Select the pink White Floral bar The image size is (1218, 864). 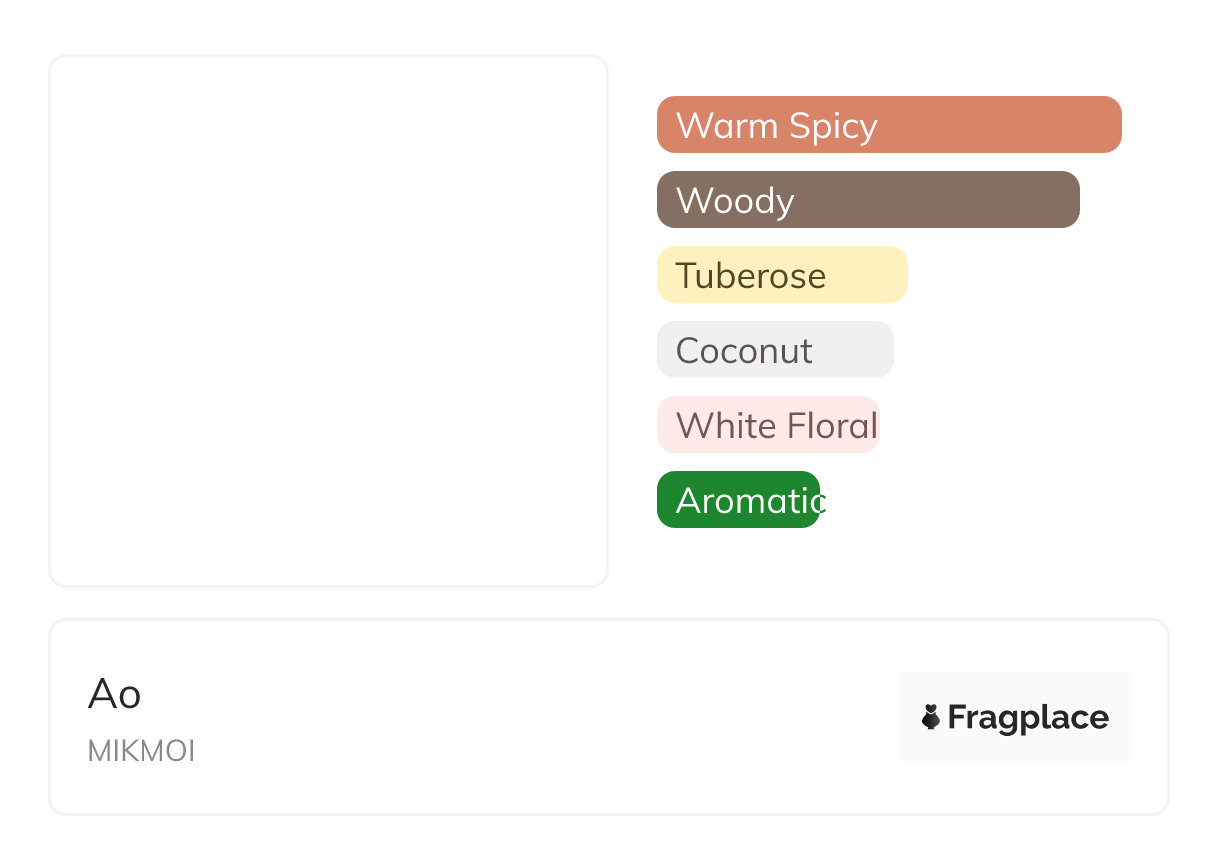click(x=768, y=425)
